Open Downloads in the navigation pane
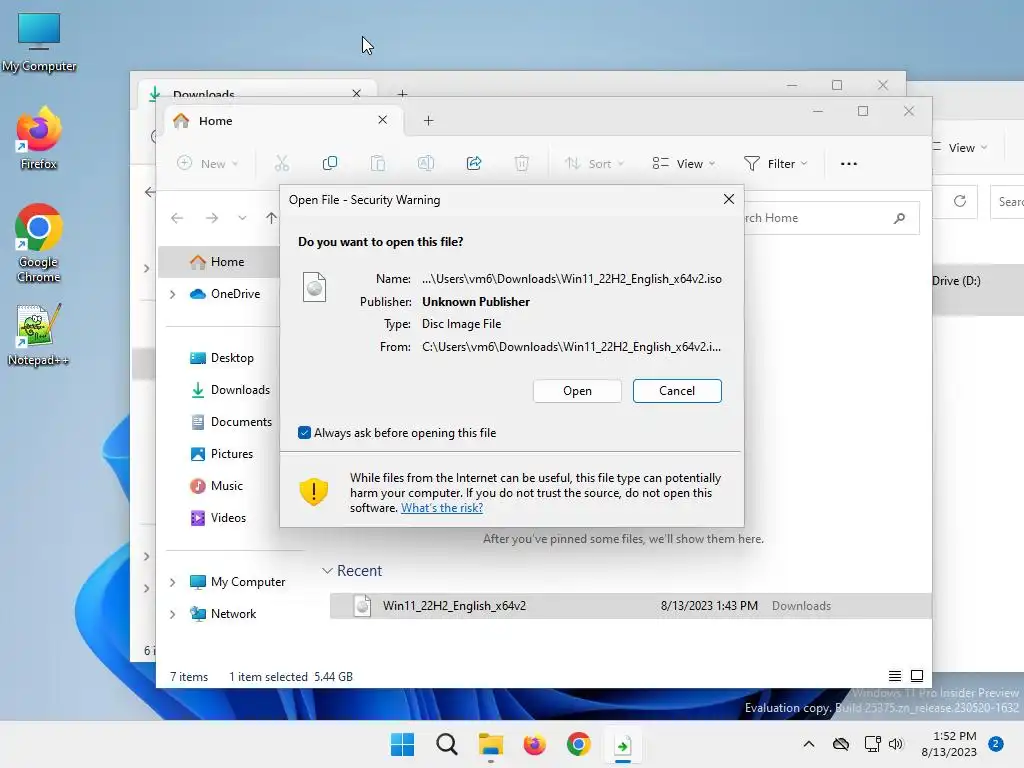This screenshot has height=768, width=1024. (231, 390)
